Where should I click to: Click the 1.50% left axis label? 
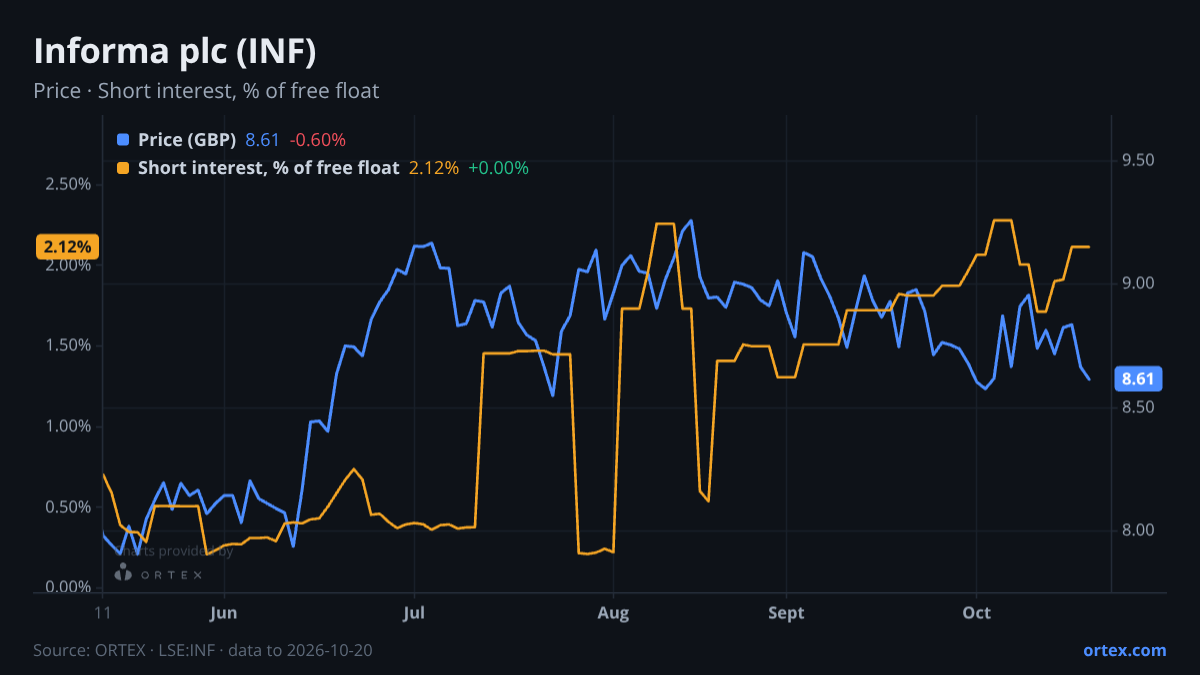point(68,346)
